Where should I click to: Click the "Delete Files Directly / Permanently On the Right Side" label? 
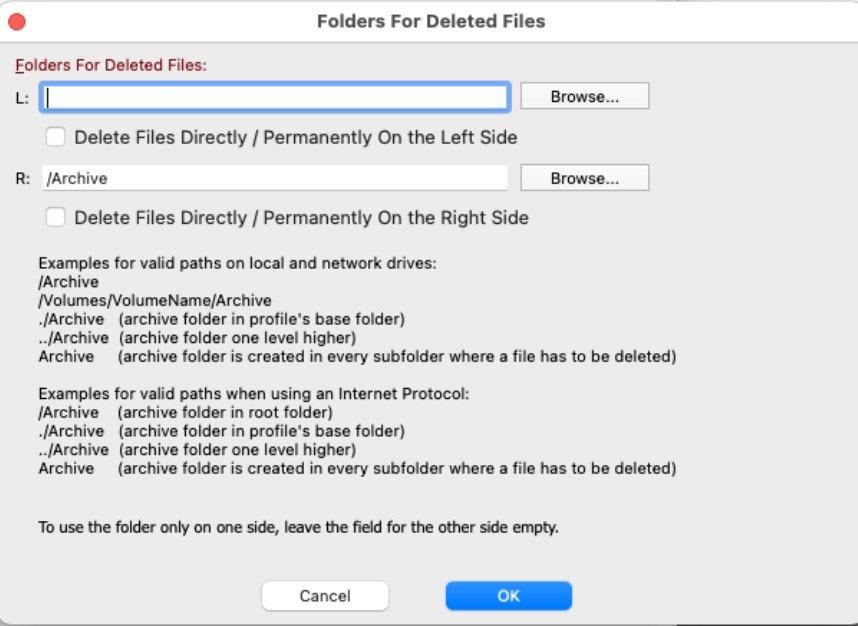click(301, 218)
